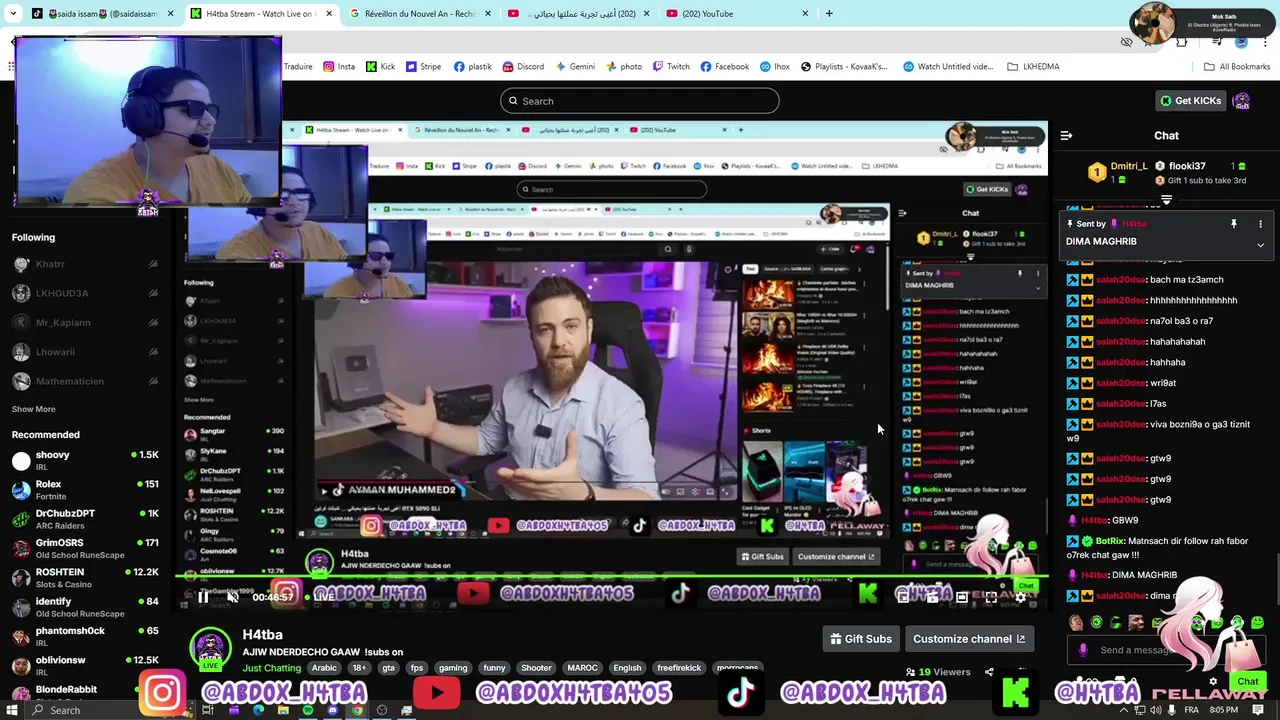
Task: Open the Twitch bookmark
Action: click(671, 67)
